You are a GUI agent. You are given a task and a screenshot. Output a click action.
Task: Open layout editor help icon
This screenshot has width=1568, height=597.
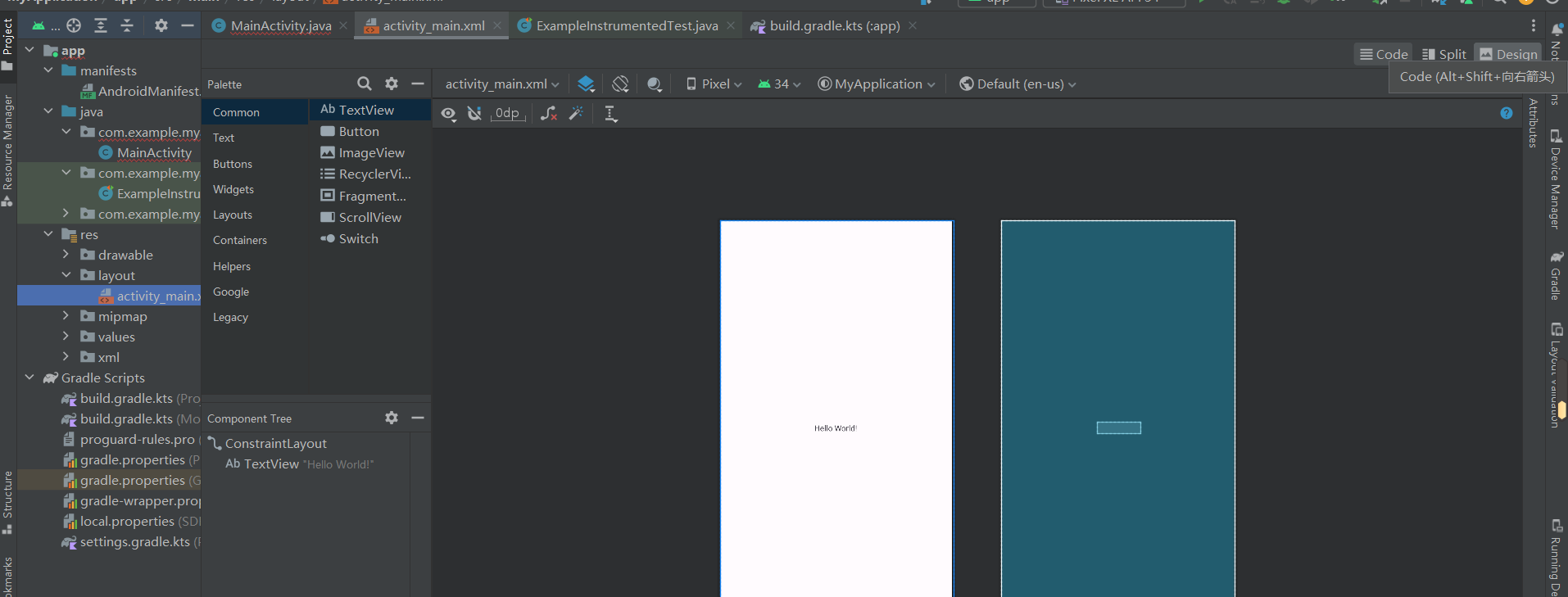(1507, 114)
